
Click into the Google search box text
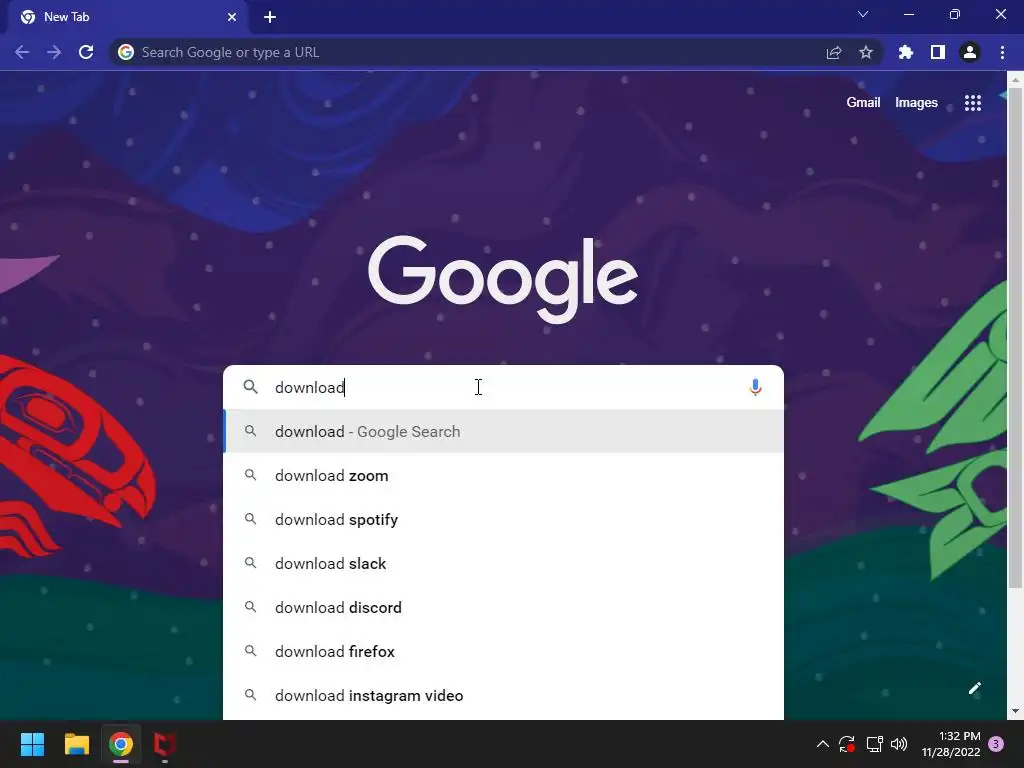tap(503, 387)
